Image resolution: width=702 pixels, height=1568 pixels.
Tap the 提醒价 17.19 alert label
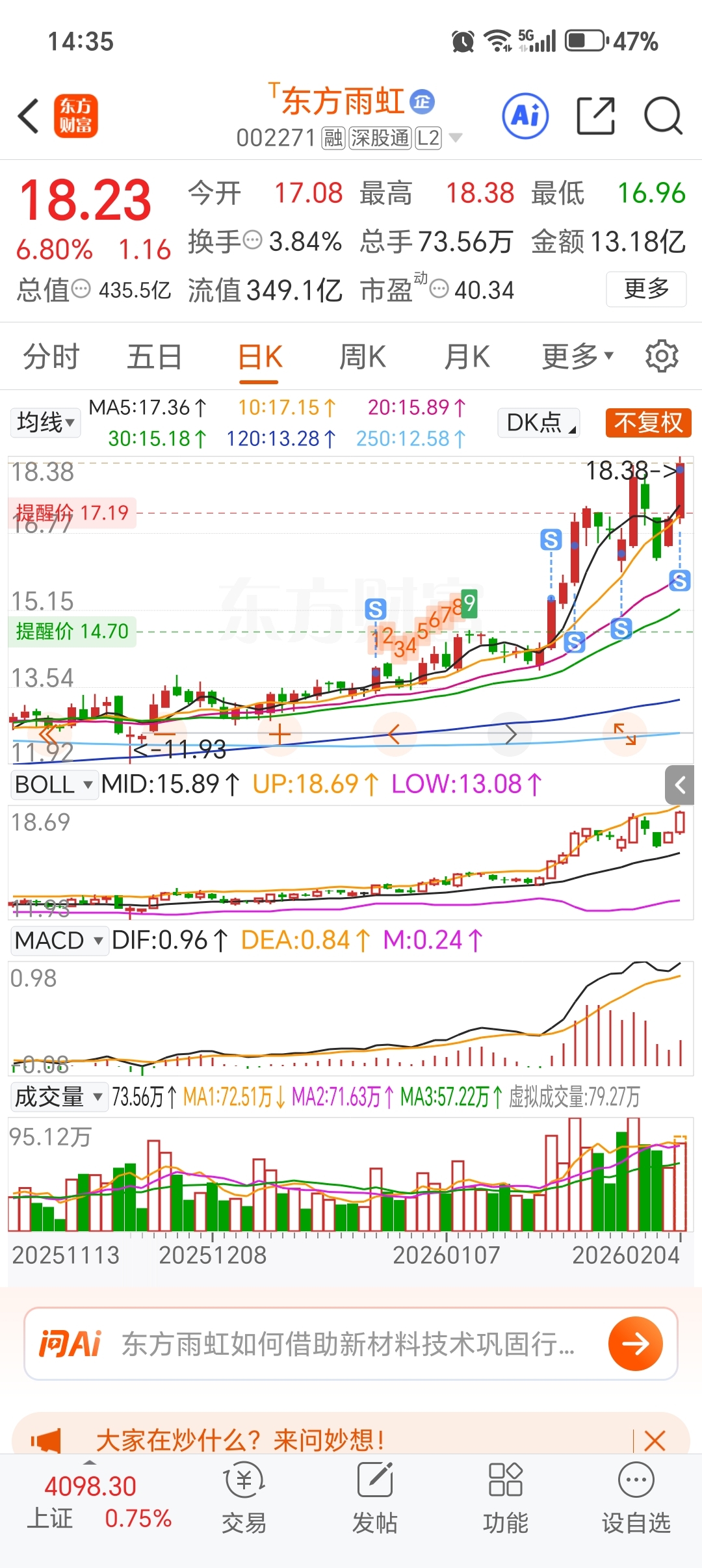coord(72,512)
